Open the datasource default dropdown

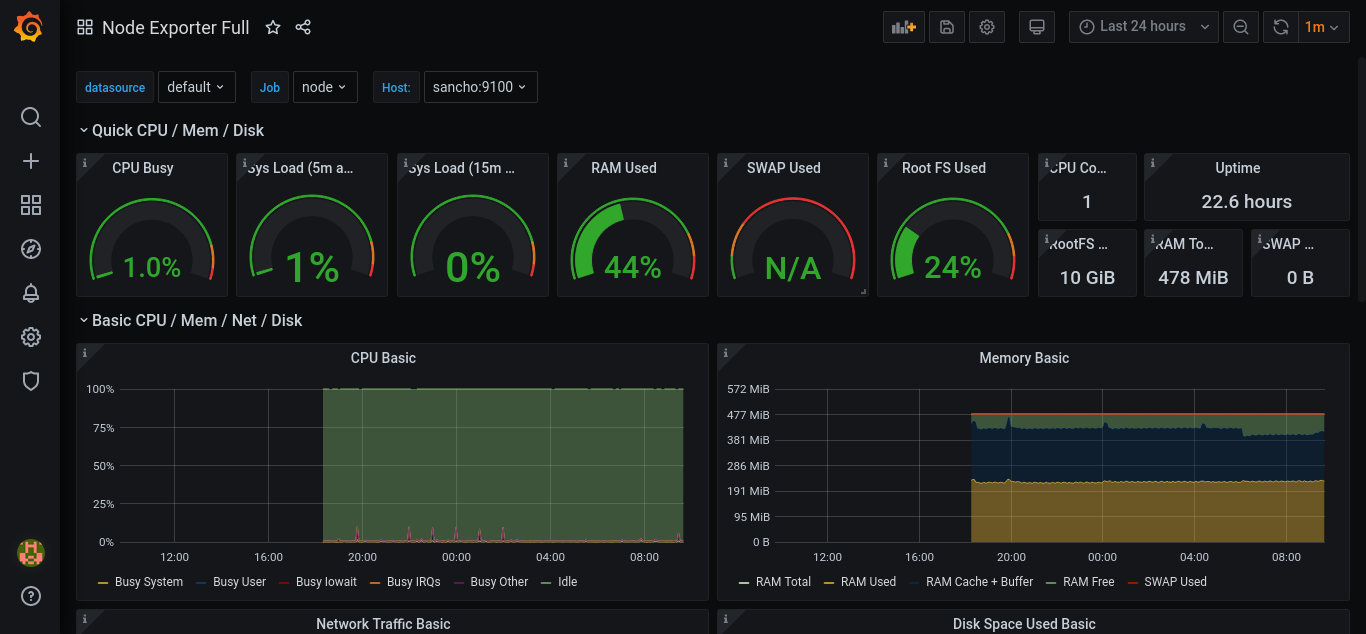coord(197,87)
